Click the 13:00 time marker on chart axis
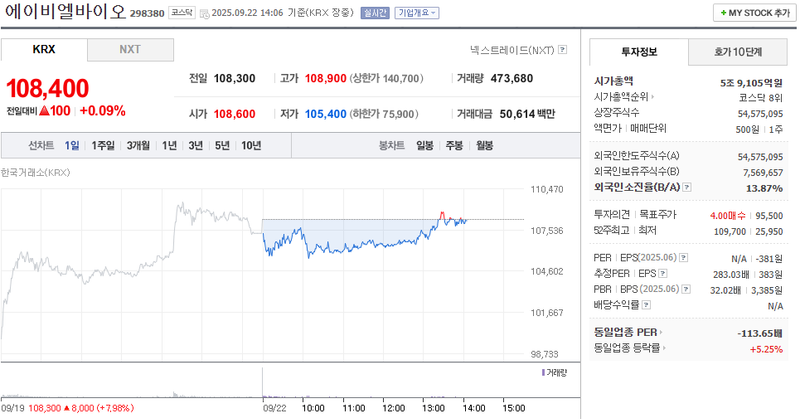Viewport: 800px width, 419px height. [x=433, y=408]
